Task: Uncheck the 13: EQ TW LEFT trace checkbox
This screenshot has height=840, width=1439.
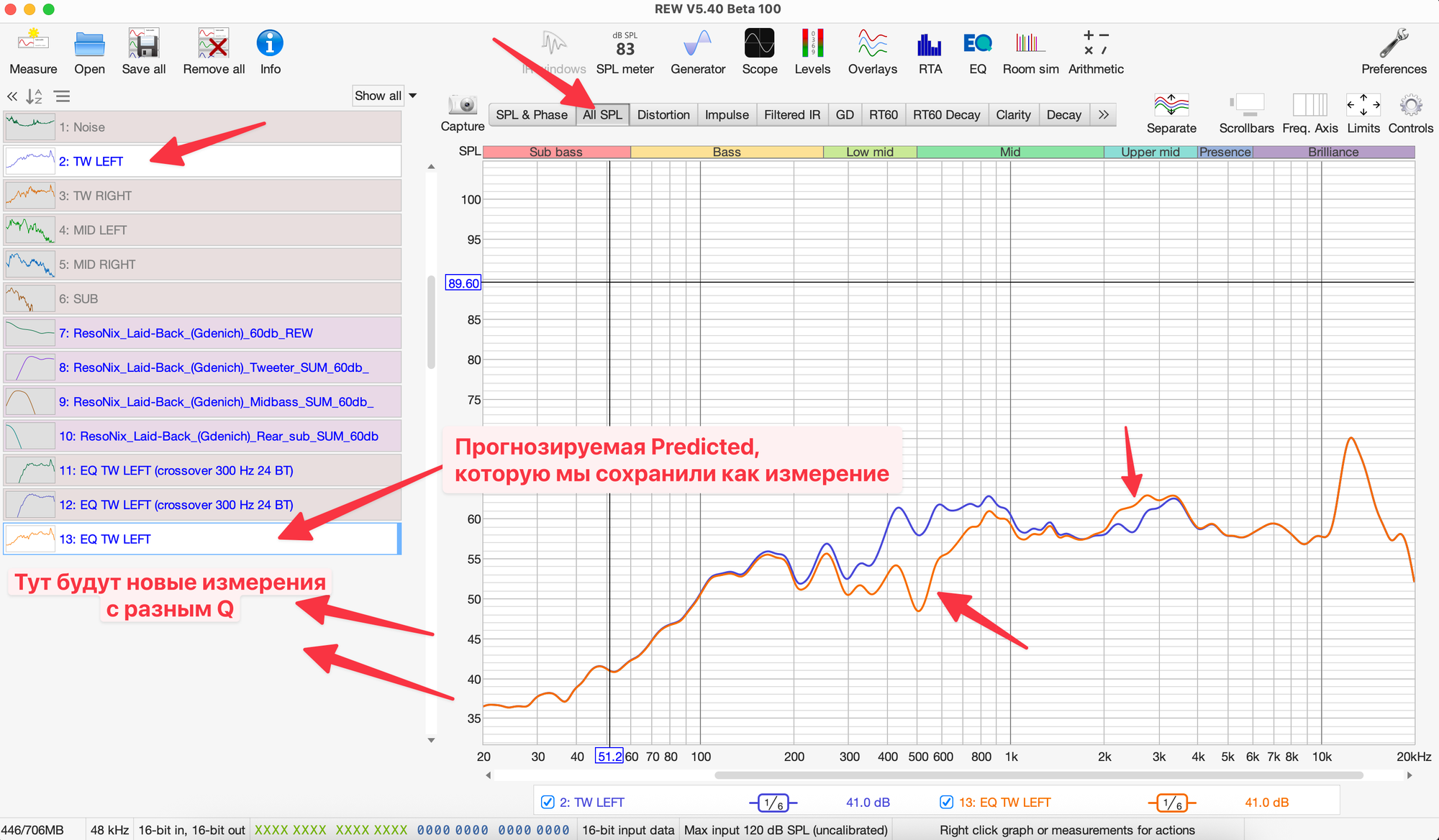Action: (947, 802)
